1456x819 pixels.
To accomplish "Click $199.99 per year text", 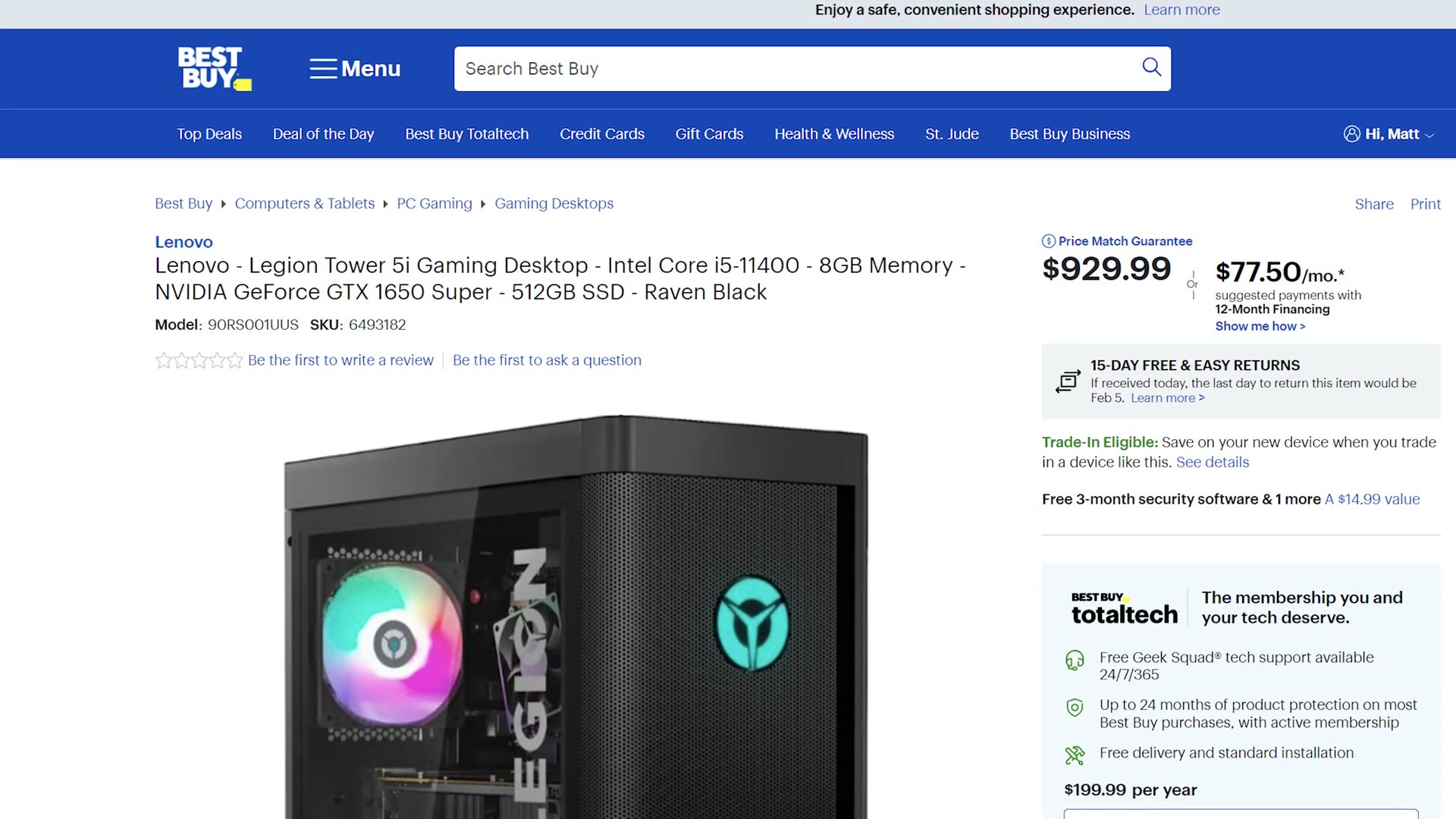I will click(x=1130, y=789).
